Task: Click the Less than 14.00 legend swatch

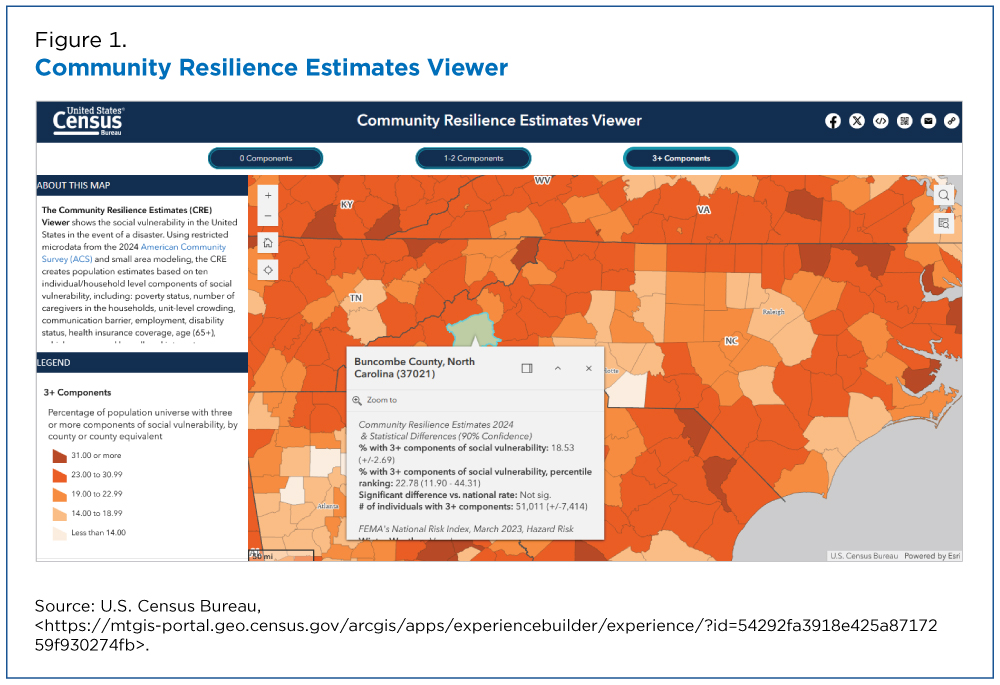Action: (x=59, y=533)
